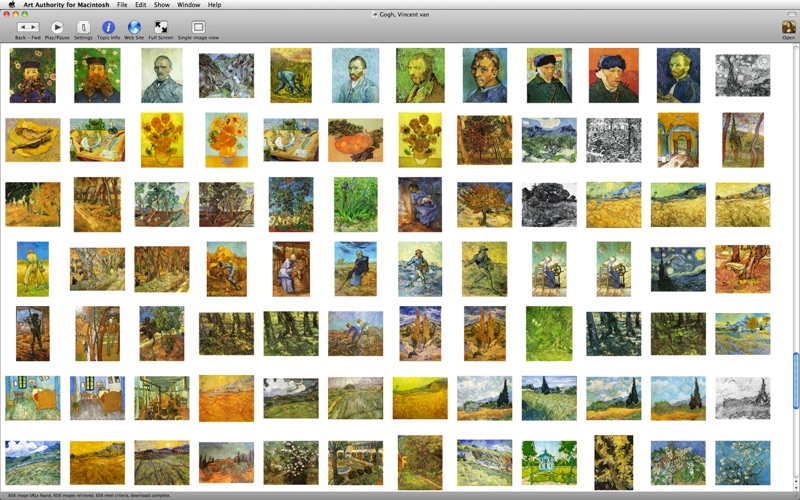This screenshot has height=500, width=800.
Task: Select the white blossoming bush thumbnail
Action: 291,463
